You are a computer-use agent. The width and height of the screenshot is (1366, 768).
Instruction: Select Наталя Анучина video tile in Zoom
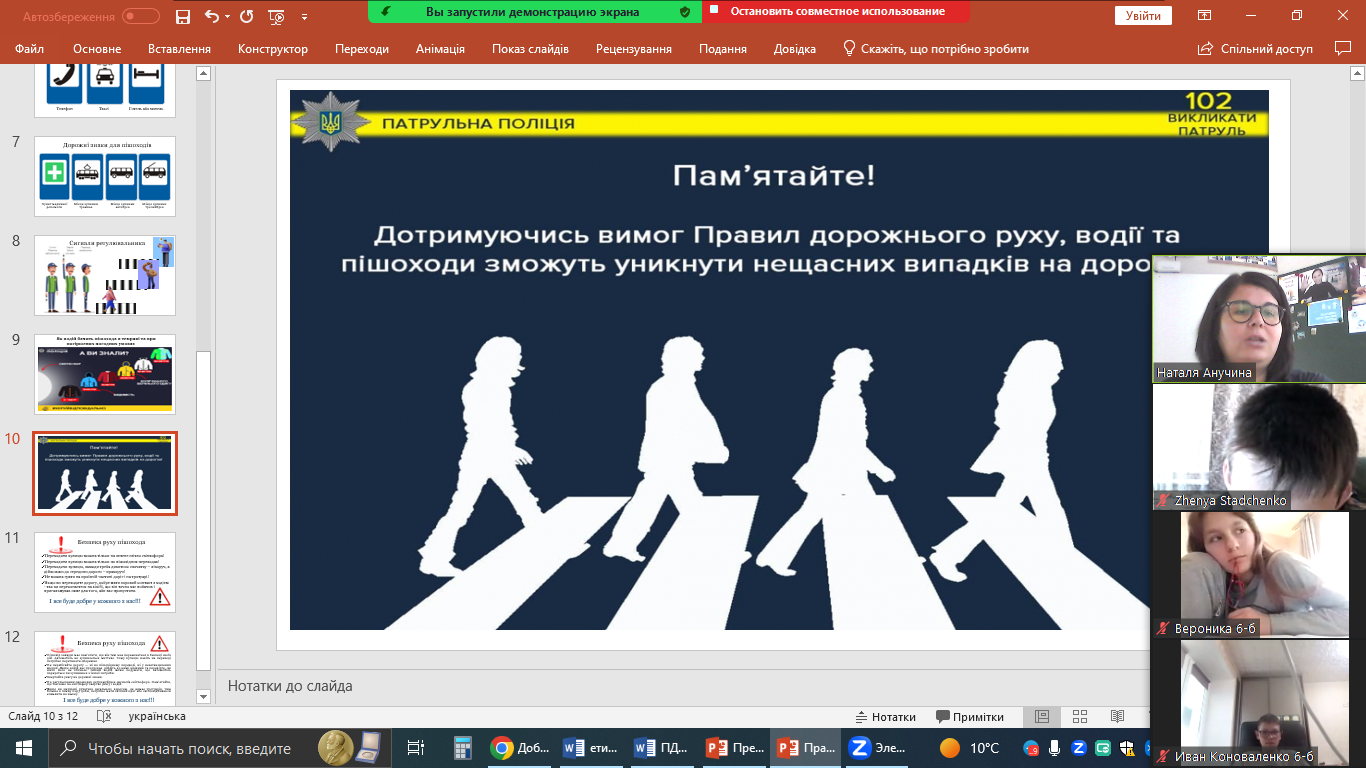coord(1259,318)
